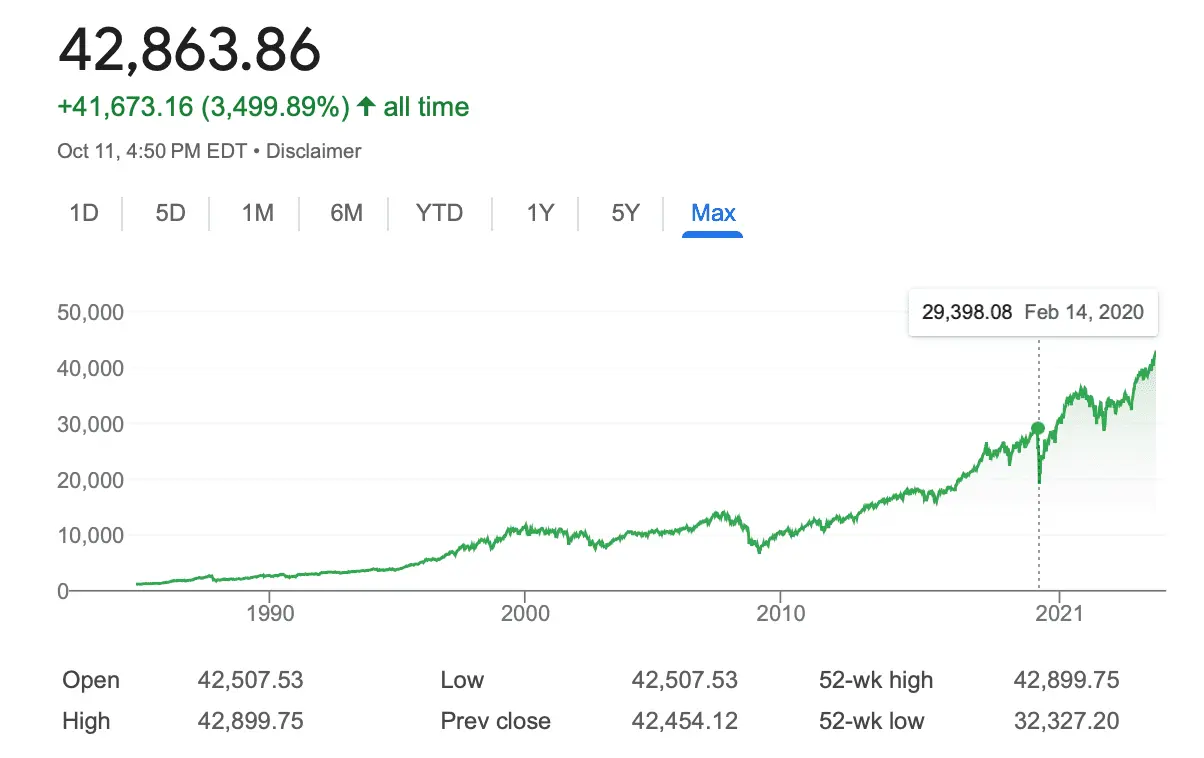Open the 6M chart range
This screenshot has width=1204, height=758.
coord(346,213)
